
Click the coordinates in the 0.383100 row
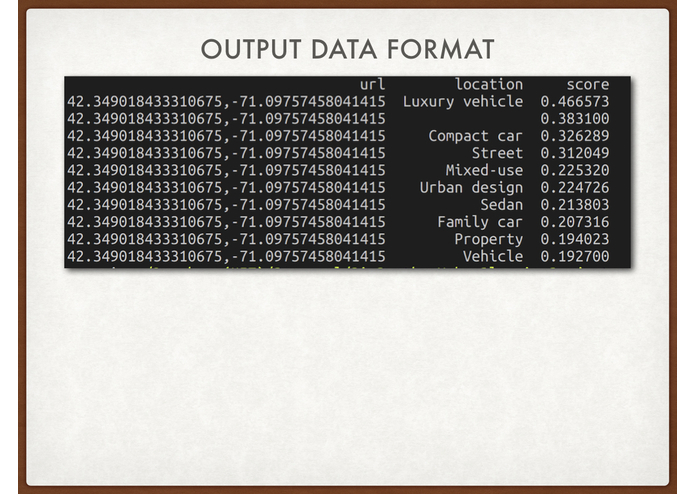(226, 119)
